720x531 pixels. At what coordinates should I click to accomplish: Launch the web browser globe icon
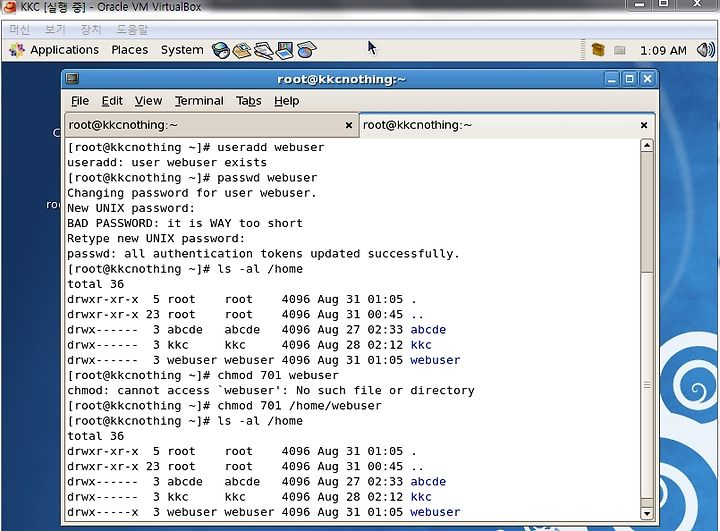(220, 50)
